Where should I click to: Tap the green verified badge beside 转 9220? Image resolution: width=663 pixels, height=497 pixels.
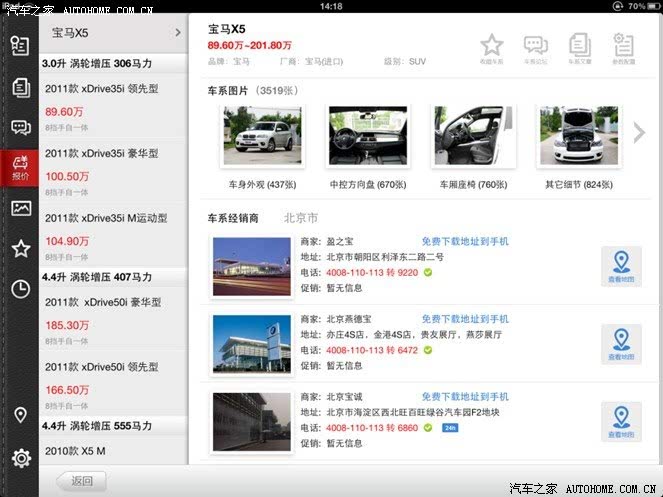pos(428,273)
